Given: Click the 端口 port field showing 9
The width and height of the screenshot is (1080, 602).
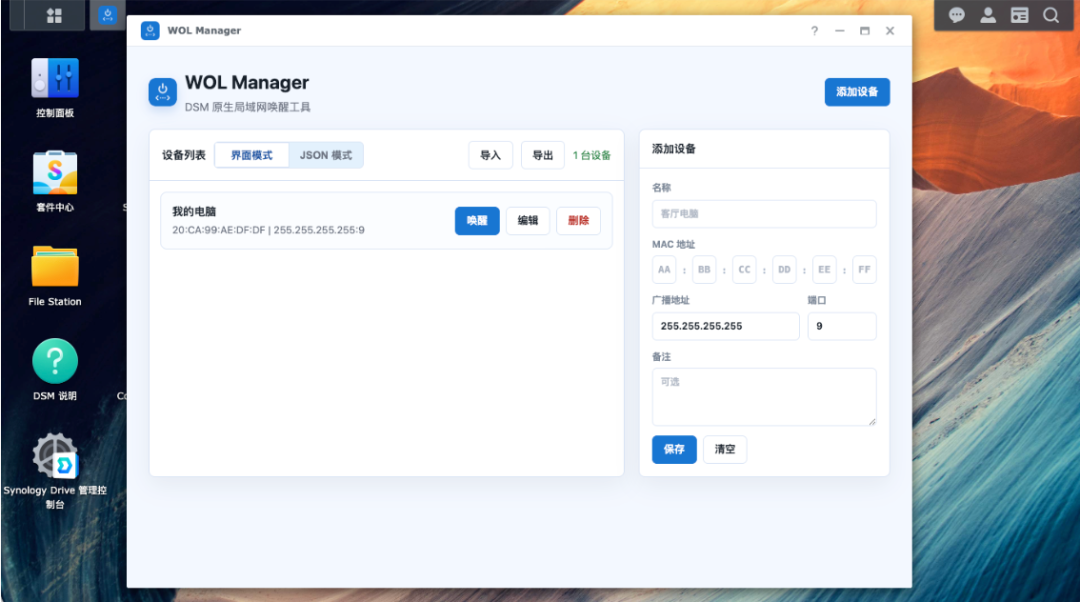Looking at the screenshot, I should 842,326.
